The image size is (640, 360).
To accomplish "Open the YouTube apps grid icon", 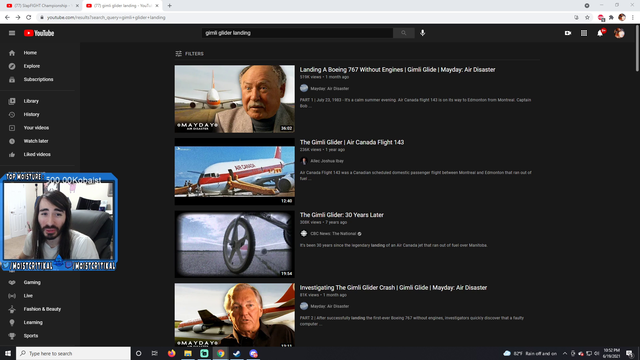I will 584,33.
